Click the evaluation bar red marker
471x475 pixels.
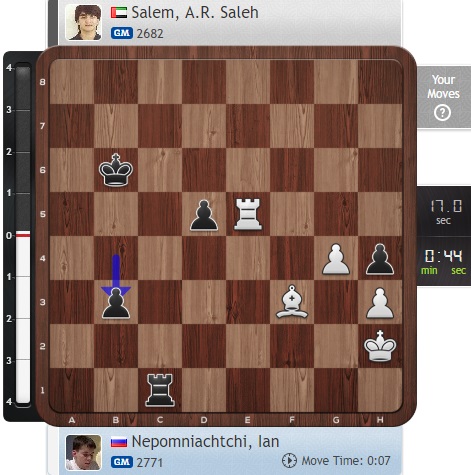point(23,235)
